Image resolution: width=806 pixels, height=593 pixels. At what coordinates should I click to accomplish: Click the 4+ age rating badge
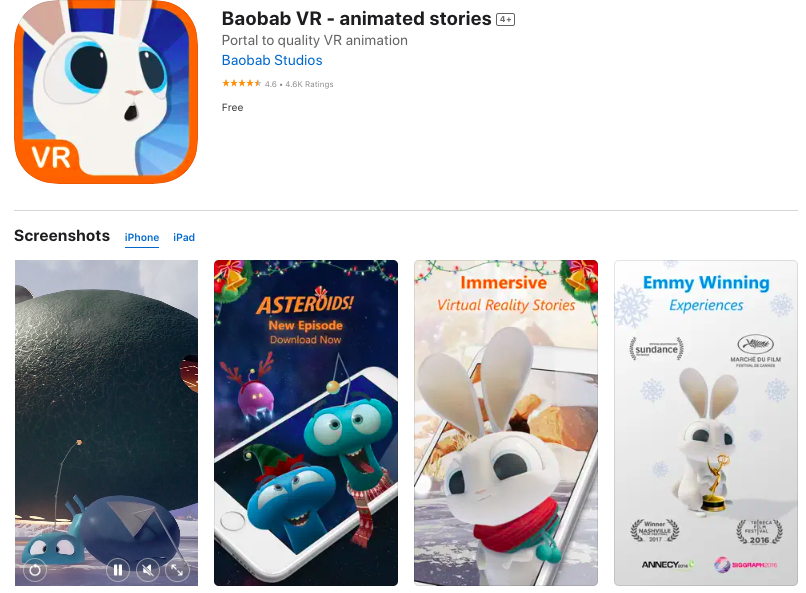505,20
